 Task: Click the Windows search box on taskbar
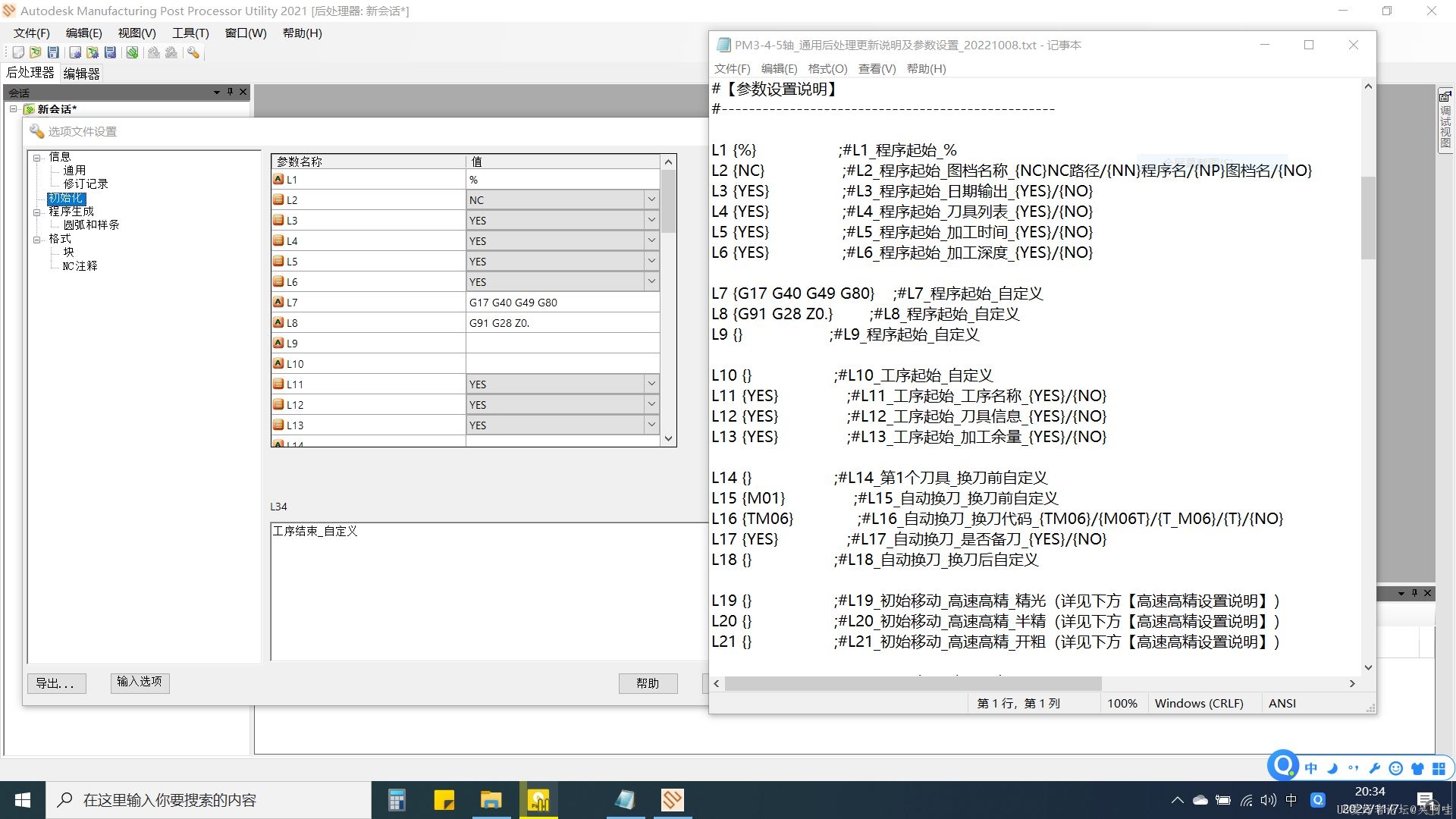pos(209,800)
